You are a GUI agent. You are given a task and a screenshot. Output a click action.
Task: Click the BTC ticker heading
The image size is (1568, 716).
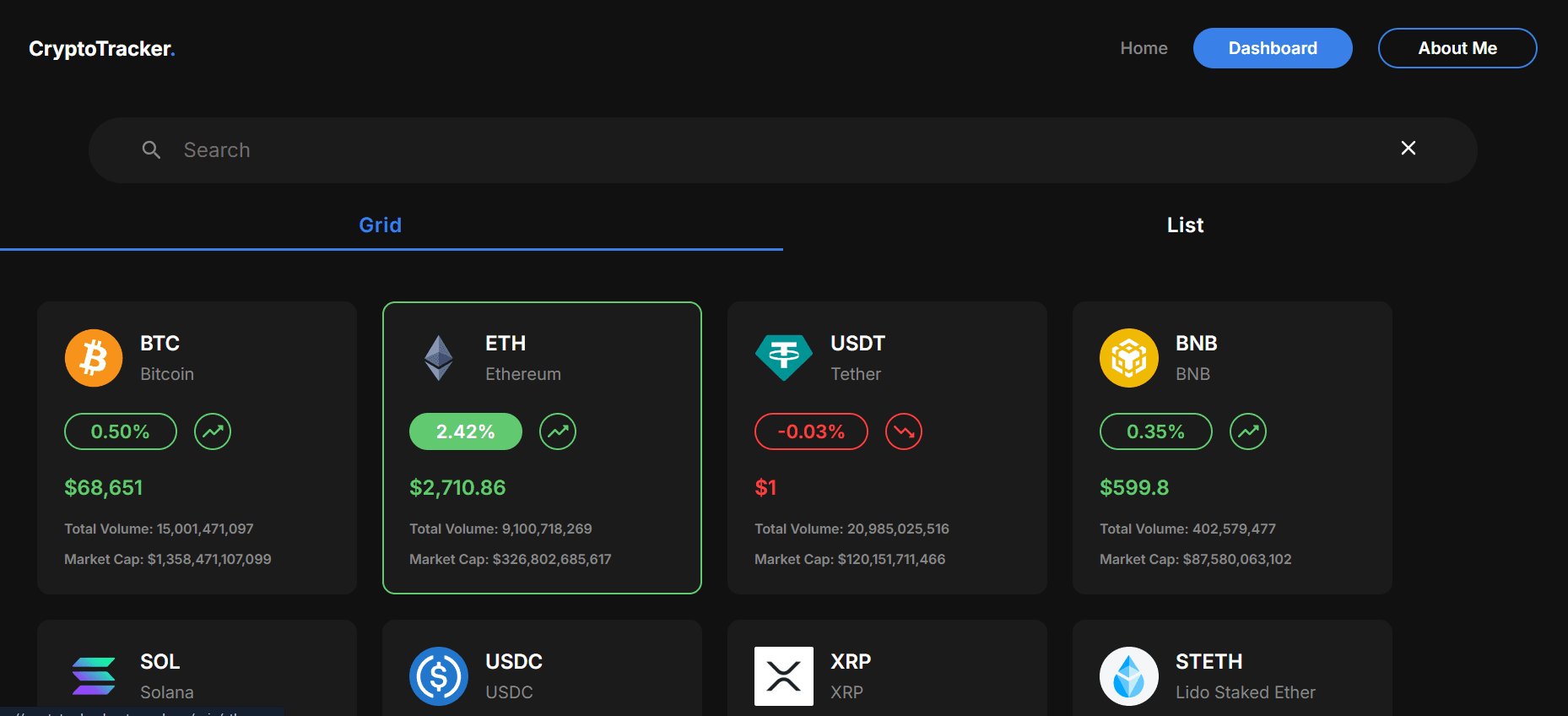pyautogui.click(x=160, y=344)
